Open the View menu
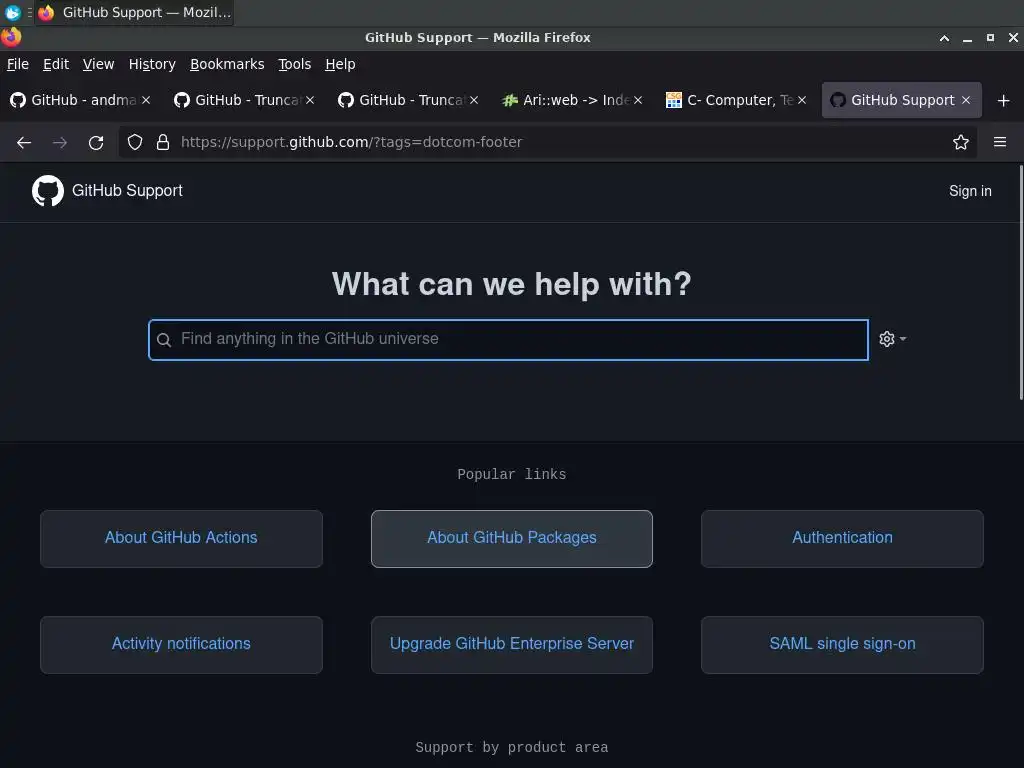1024x768 pixels. pos(98,64)
